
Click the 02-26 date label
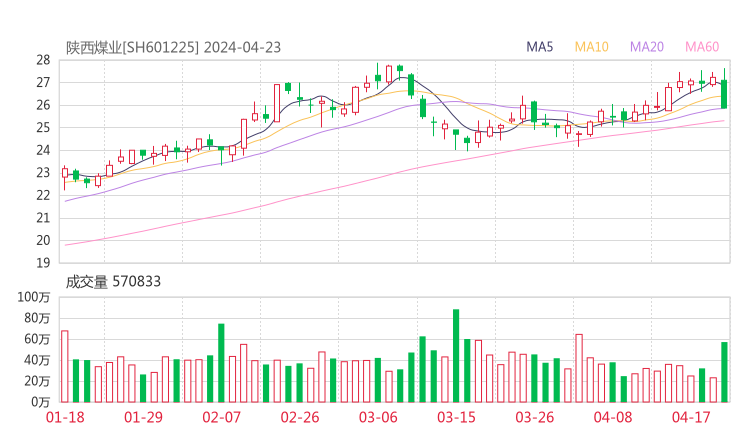pos(300,417)
